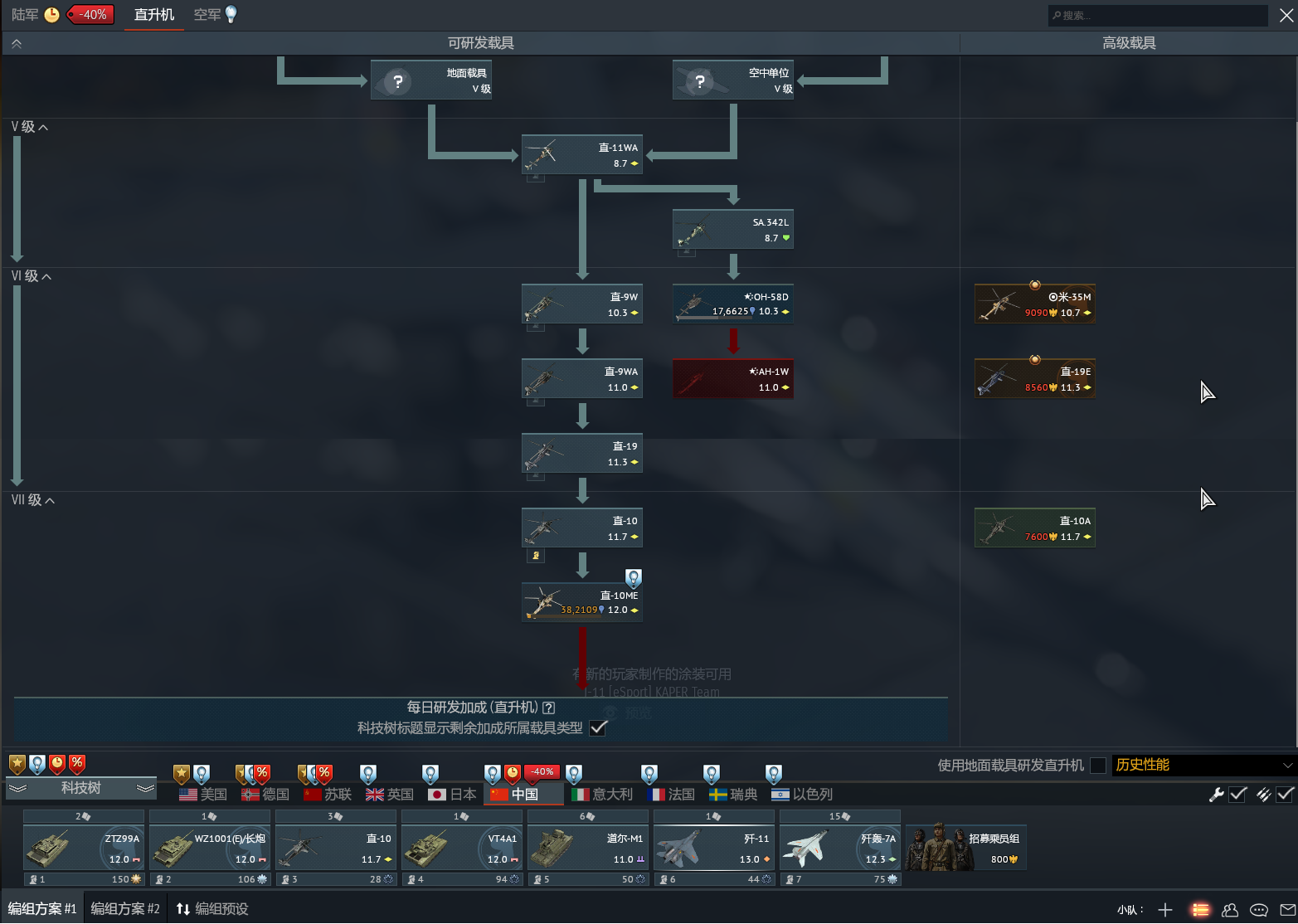Click the -40% discount tag beside 陆军

tap(90, 15)
